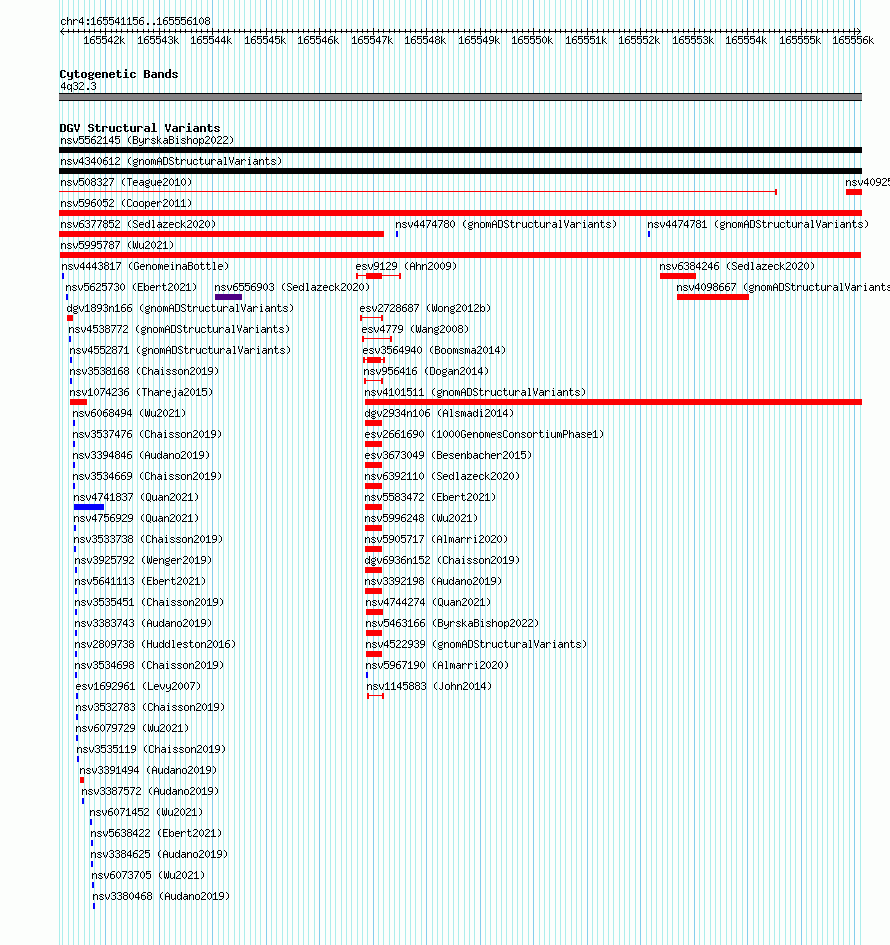Open nsv5583472 (Ebert2021) label
890x945 pixels.
pyautogui.click(x=430, y=498)
